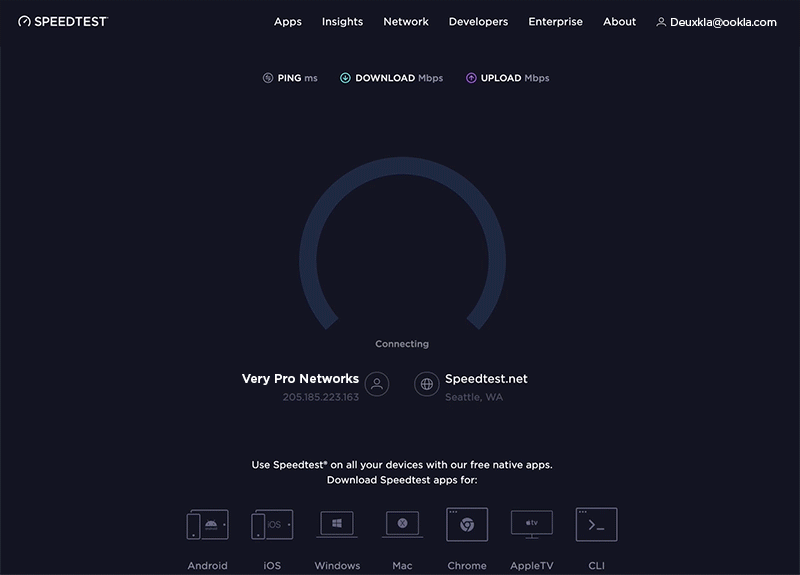Click the ping indicator icon
The height and width of the screenshot is (575, 800).
pos(268,78)
